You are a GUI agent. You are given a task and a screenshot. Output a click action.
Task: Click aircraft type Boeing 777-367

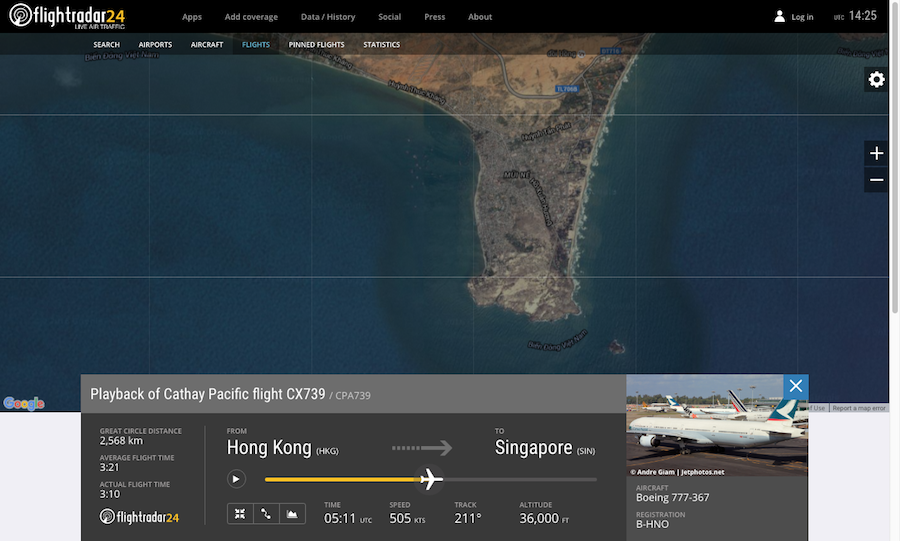click(x=672, y=497)
